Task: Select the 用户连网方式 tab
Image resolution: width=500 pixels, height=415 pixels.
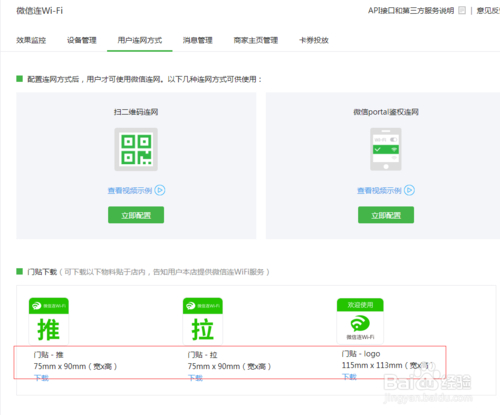Action: [x=140, y=40]
